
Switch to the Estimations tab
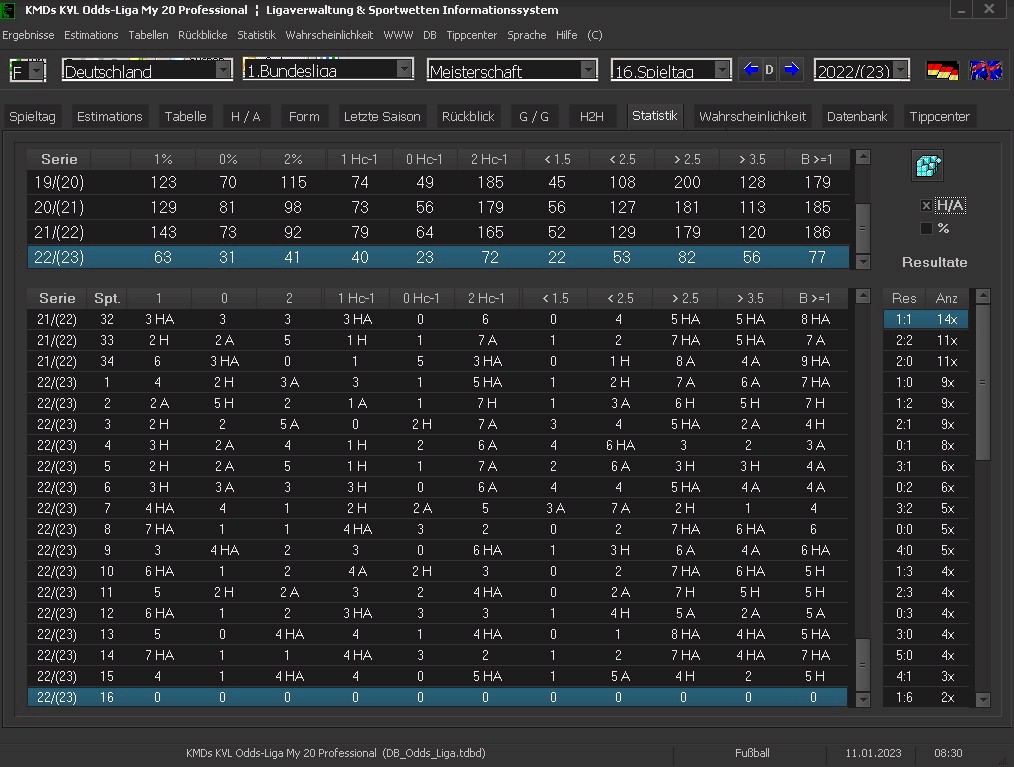click(109, 116)
